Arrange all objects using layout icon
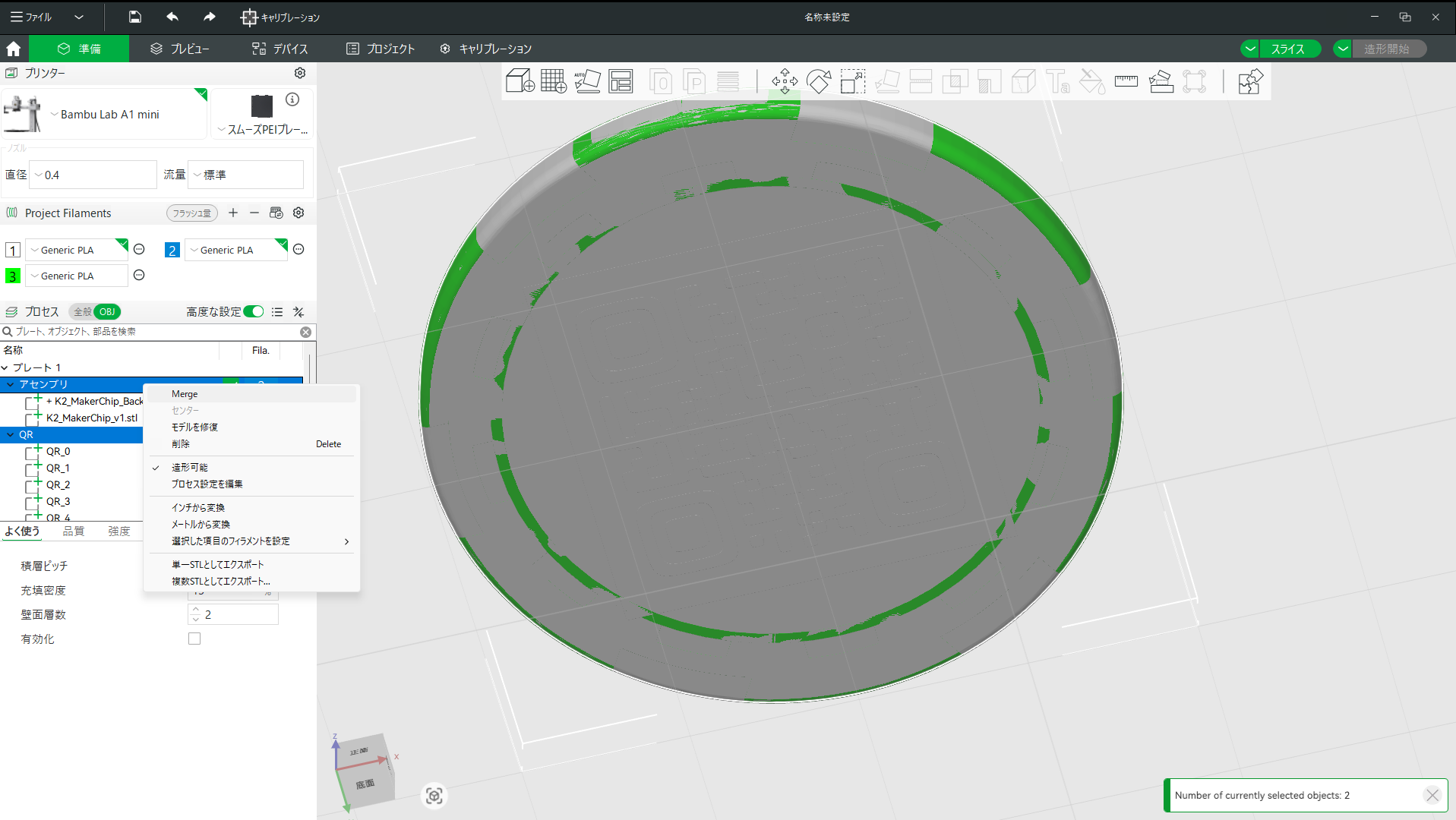The image size is (1456, 820). coord(621,80)
